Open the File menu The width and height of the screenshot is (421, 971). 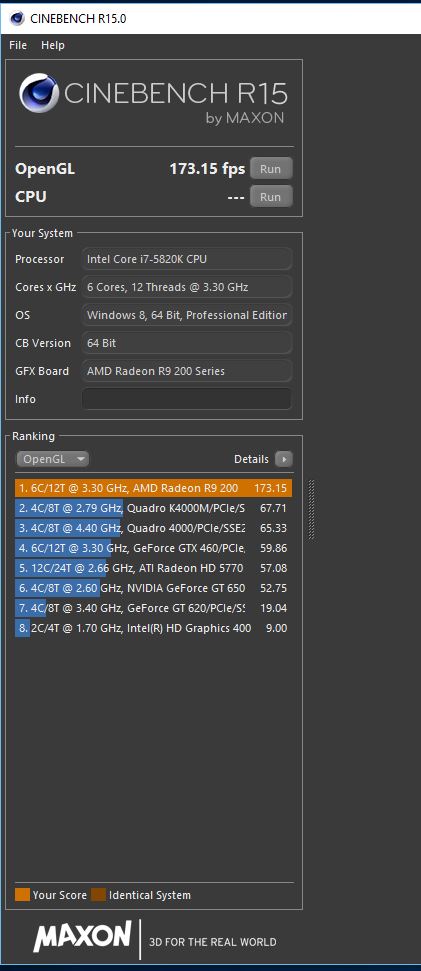(18, 45)
